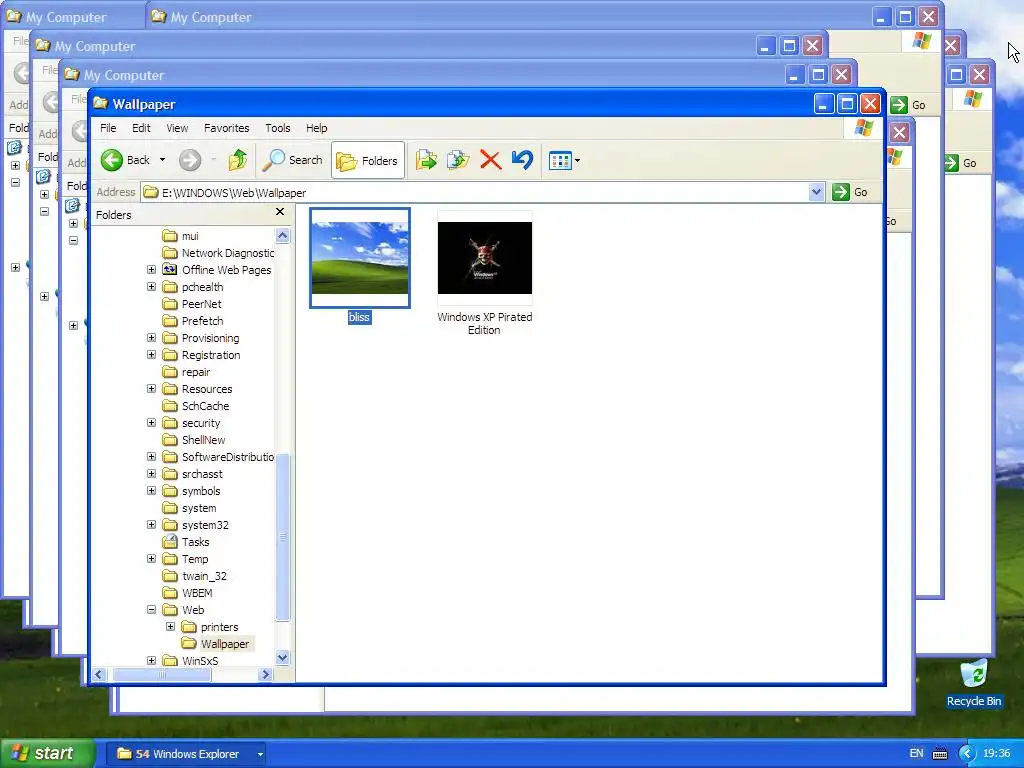Expand the Temp folder node

152,558
